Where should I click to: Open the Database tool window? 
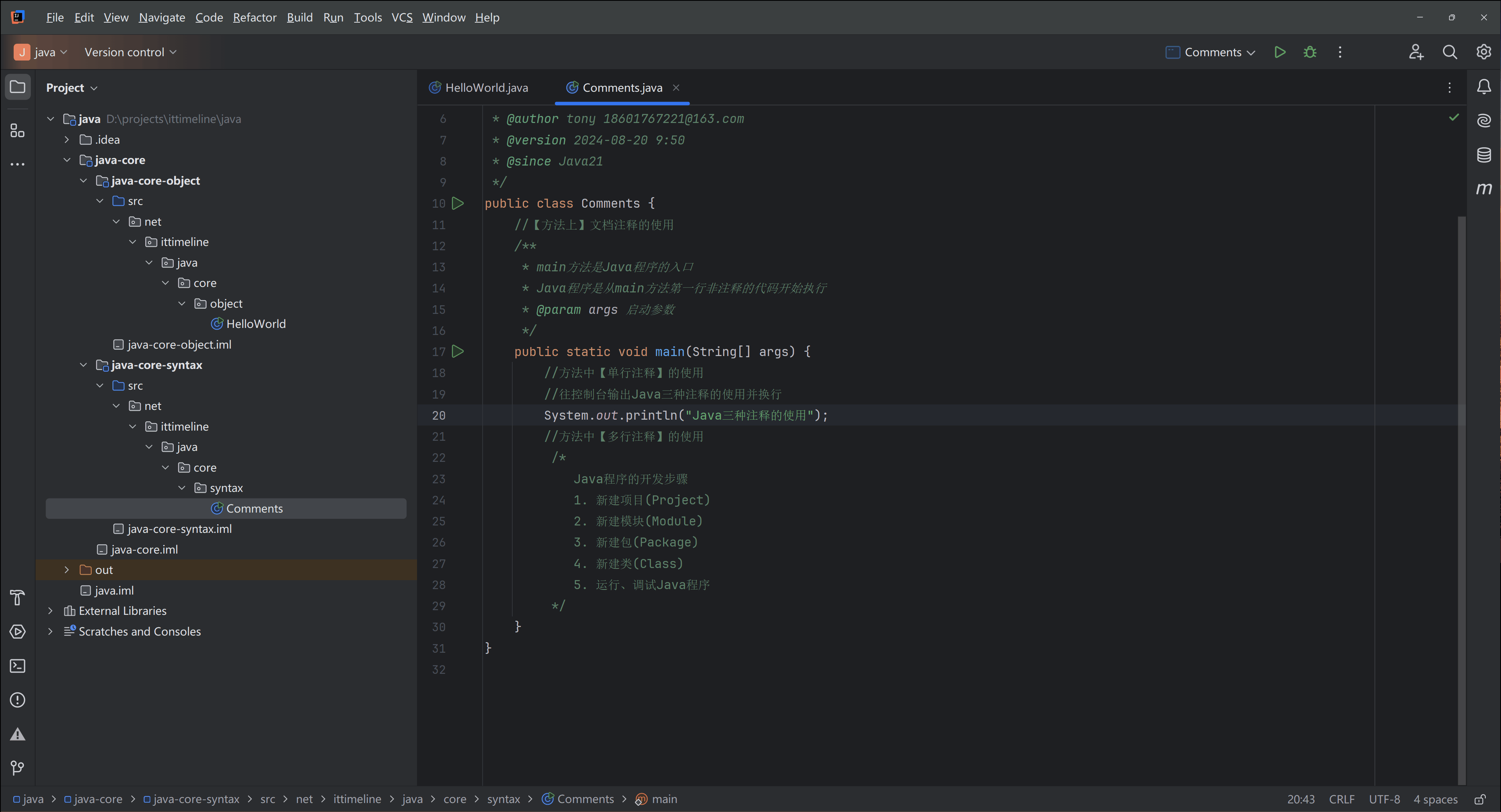point(1483,154)
